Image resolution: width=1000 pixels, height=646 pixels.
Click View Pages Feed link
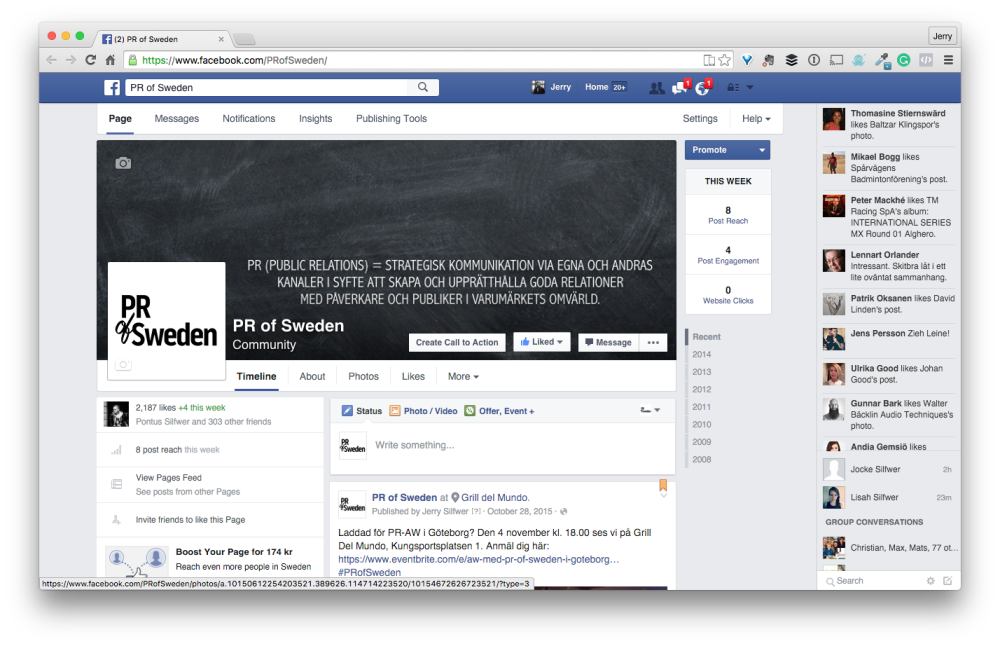[168, 478]
